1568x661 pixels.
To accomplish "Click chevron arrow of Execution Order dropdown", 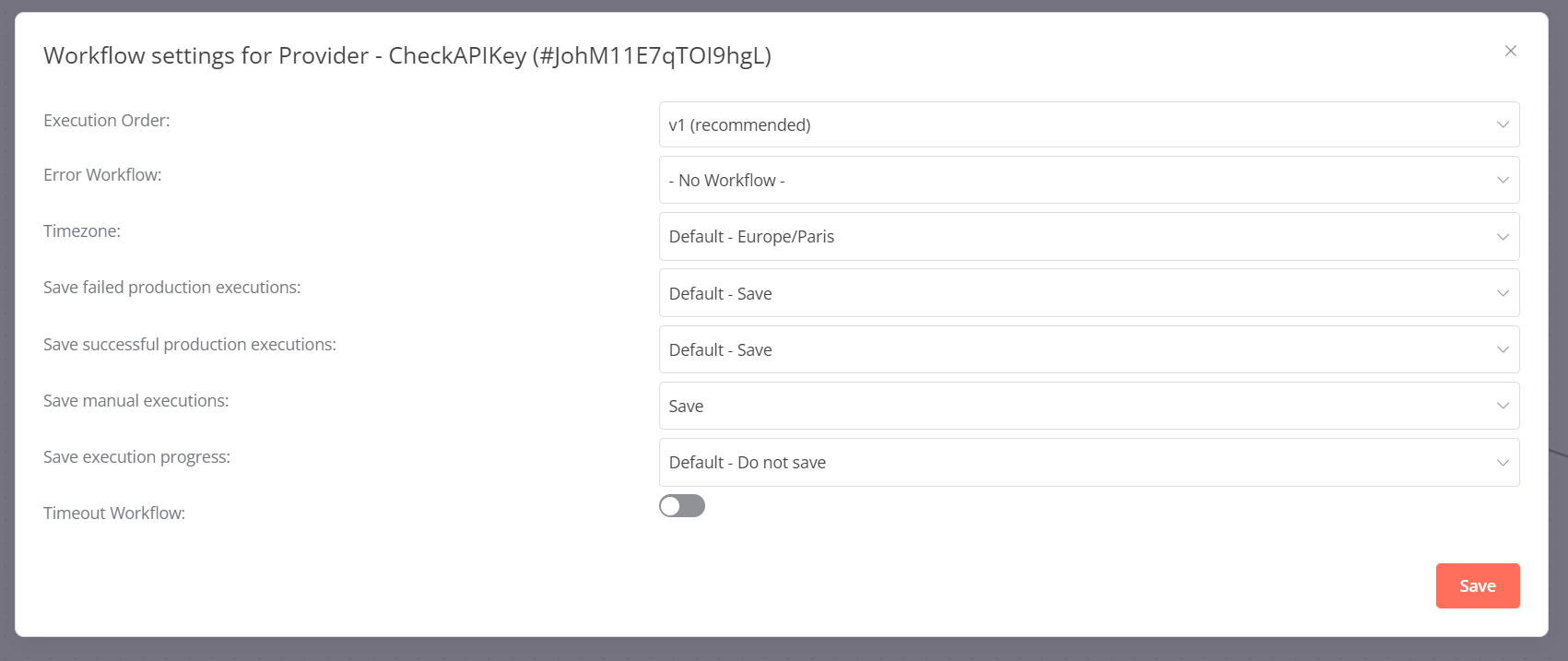I will click(1503, 124).
